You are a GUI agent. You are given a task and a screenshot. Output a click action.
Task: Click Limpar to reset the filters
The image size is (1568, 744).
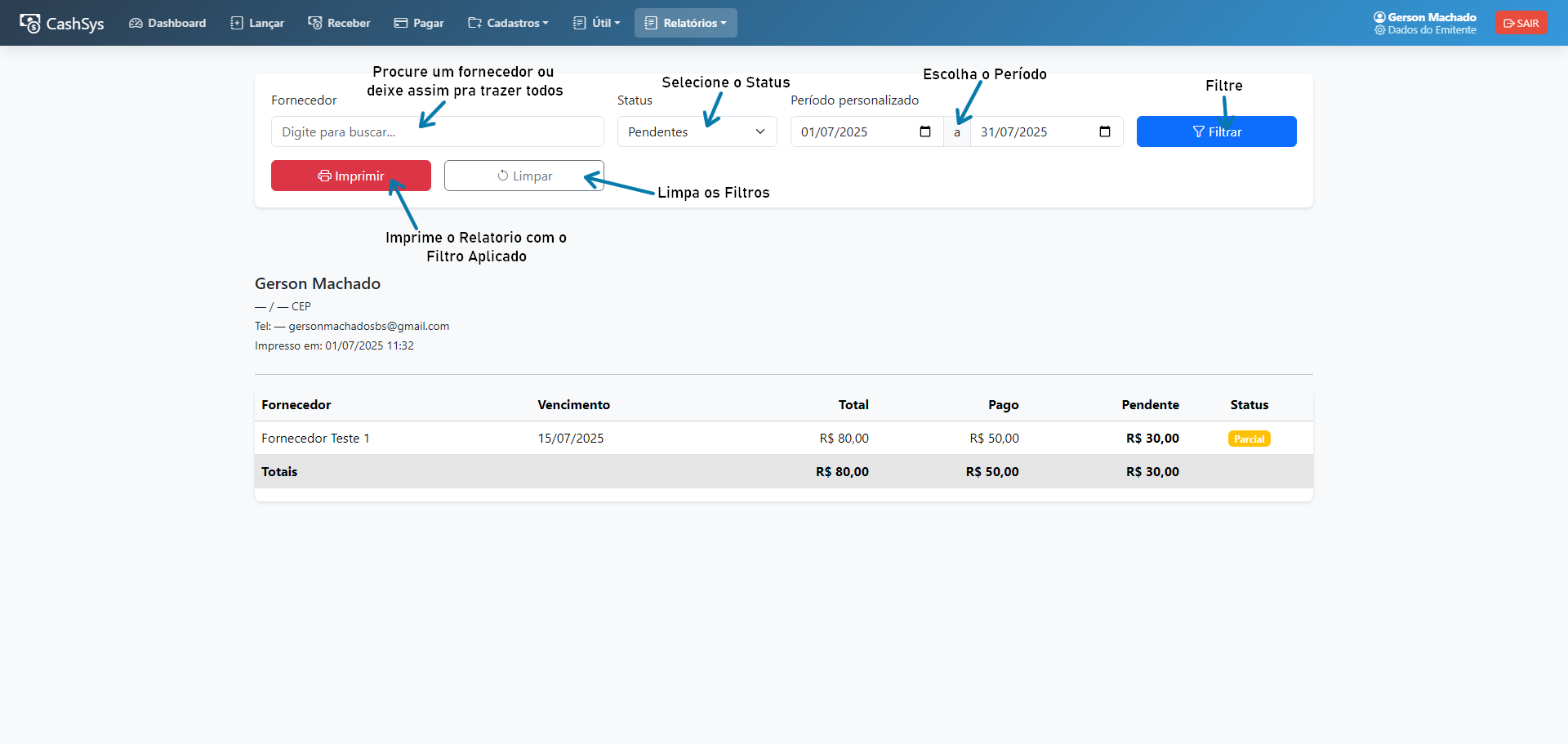pyautogui.click(x=524, y=176)
